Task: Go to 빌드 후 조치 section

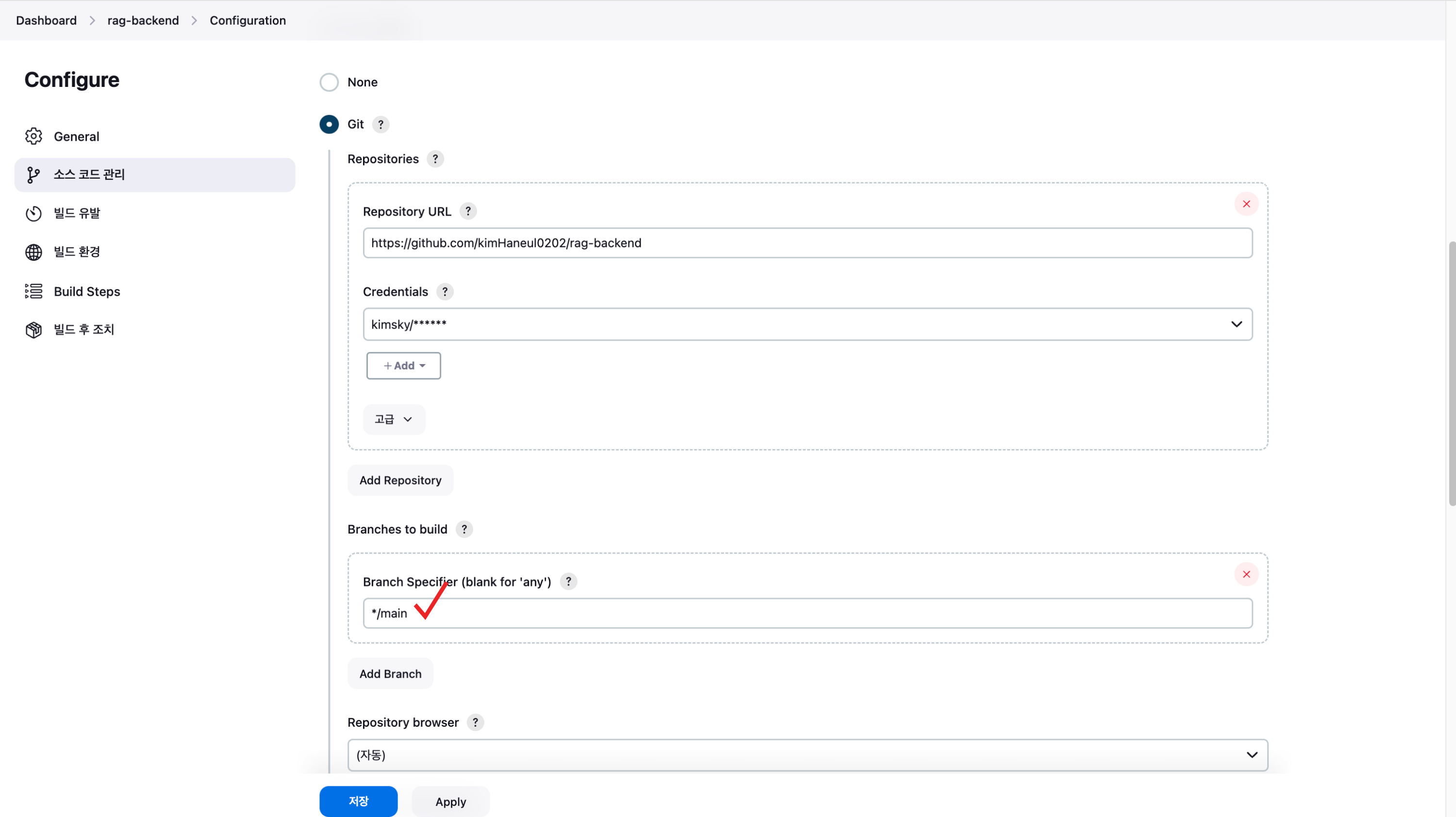Action: (x=155, y=330)
